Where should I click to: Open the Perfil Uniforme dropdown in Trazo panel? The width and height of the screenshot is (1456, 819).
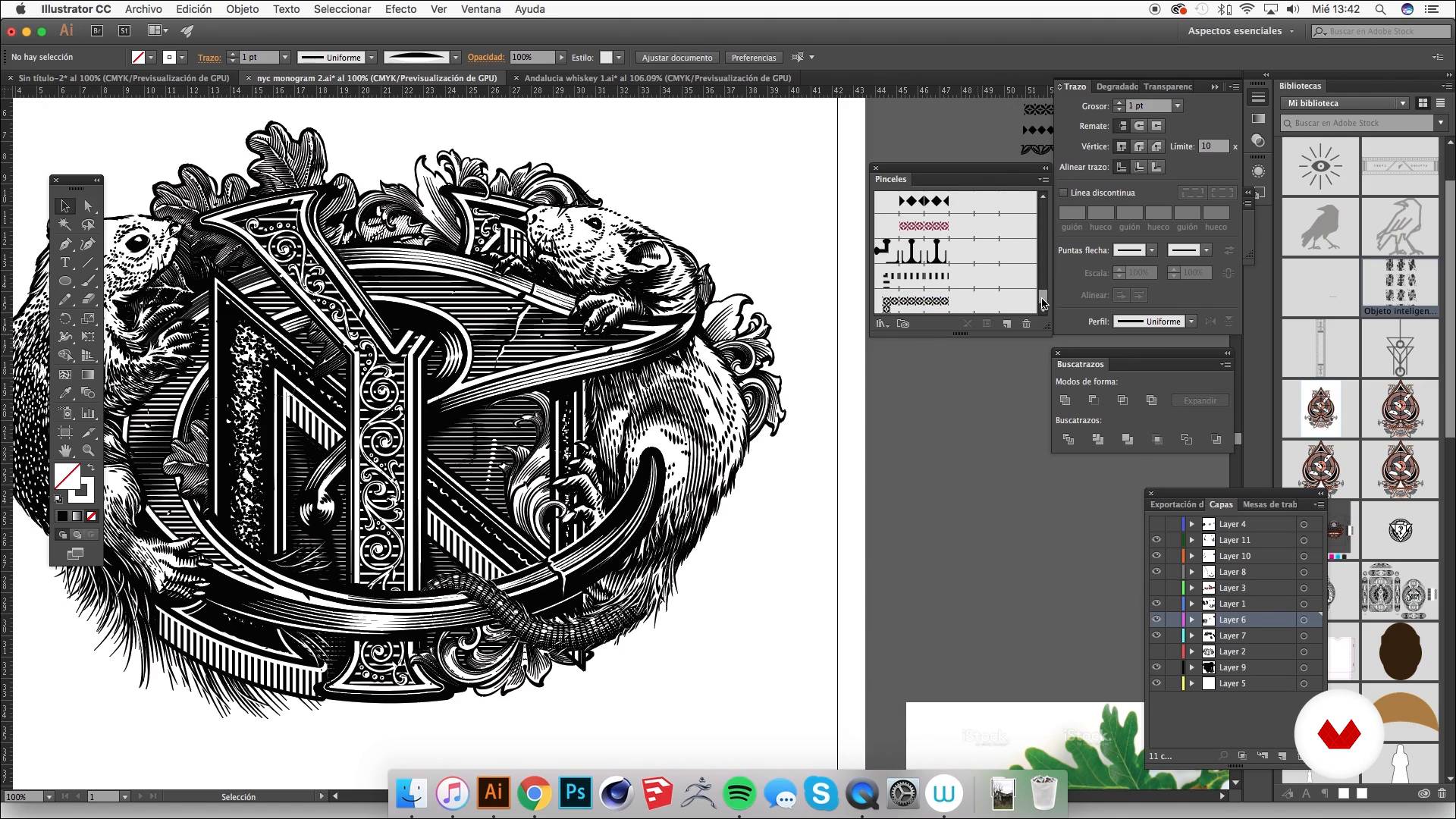[x=1191, y=322]
